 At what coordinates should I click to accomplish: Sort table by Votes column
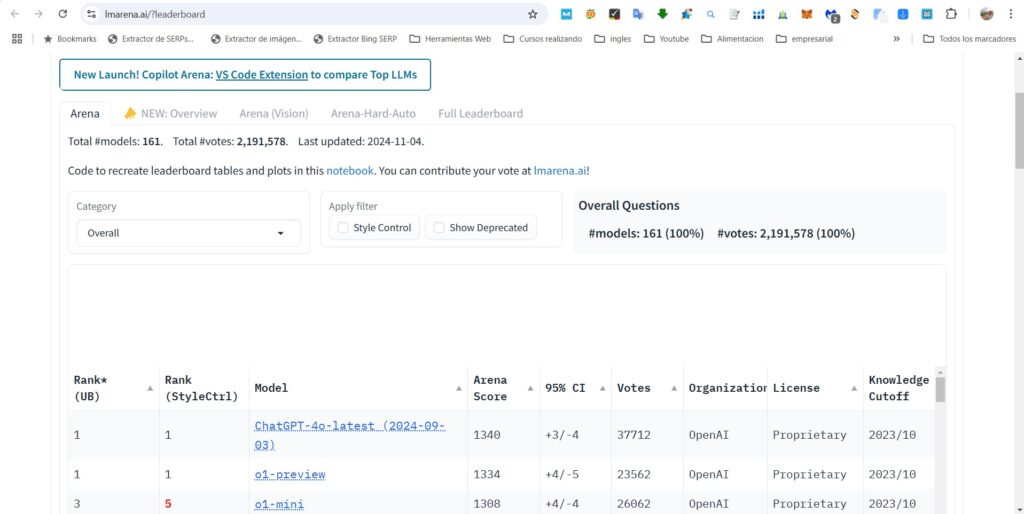[x=674, y=388]
